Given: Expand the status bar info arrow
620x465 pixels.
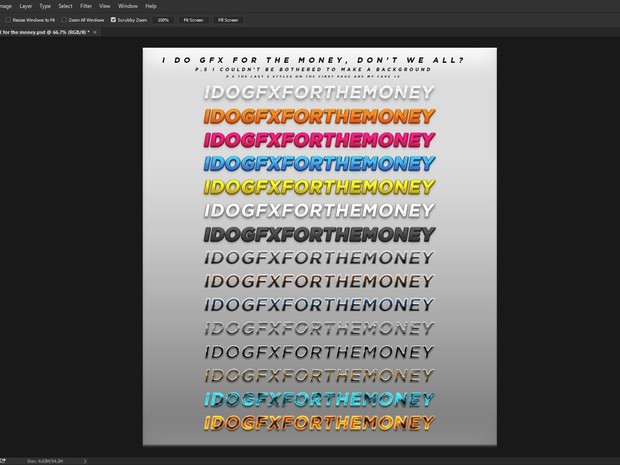Looking at the screenshot, I should point(85,461).
